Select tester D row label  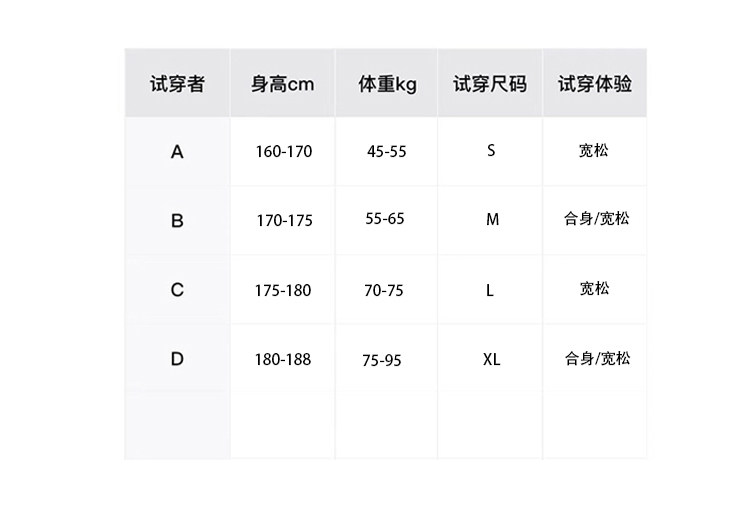click(177, 358)
